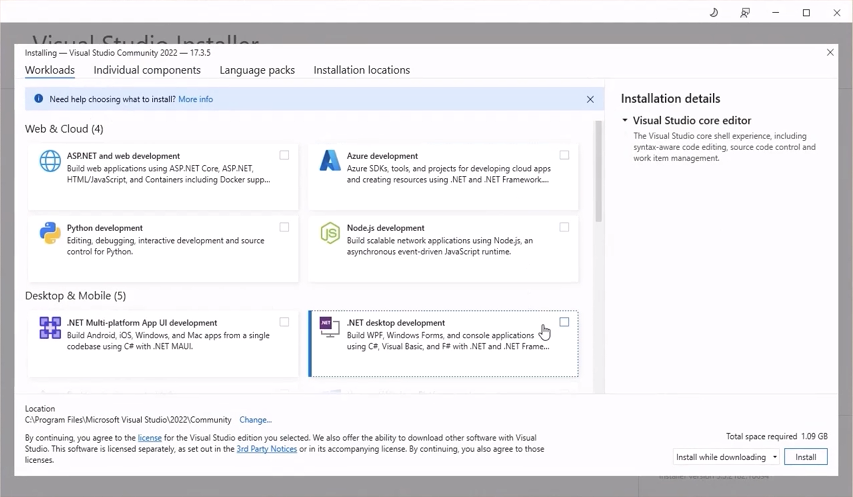The image size is (853, 497).
Task: Open the More info link
Action: [195, 99]
